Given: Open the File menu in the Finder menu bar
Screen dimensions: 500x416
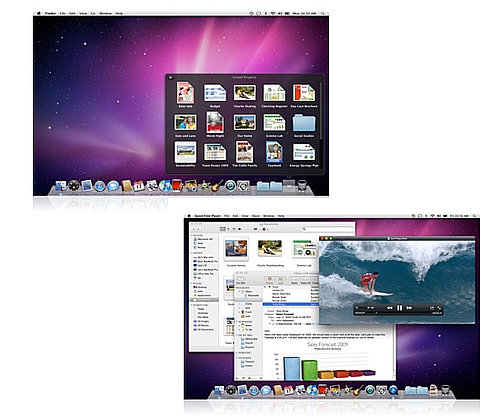Looking at the screenshot, I should coord(62,14).
